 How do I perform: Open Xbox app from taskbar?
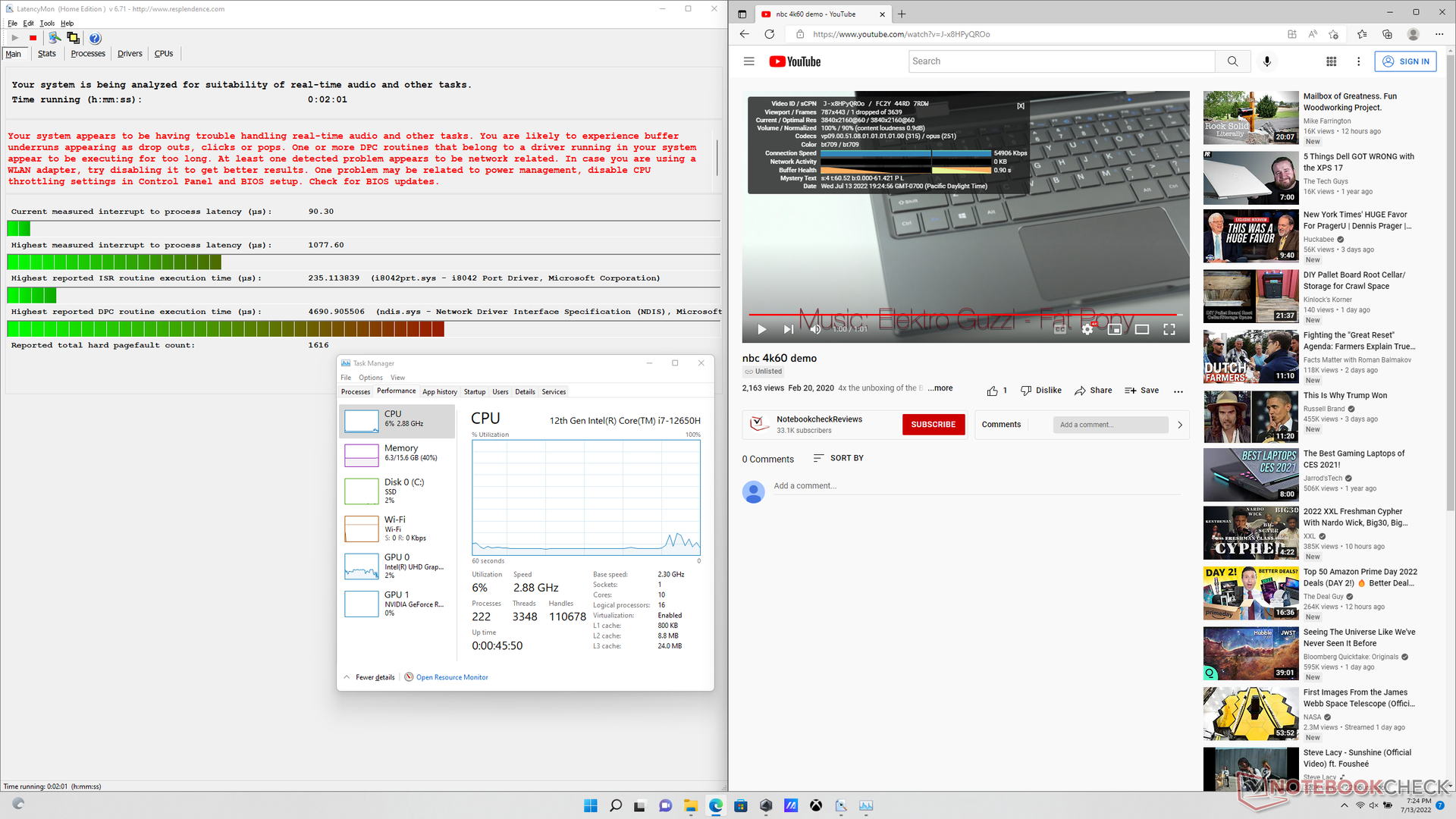[815, 805]
